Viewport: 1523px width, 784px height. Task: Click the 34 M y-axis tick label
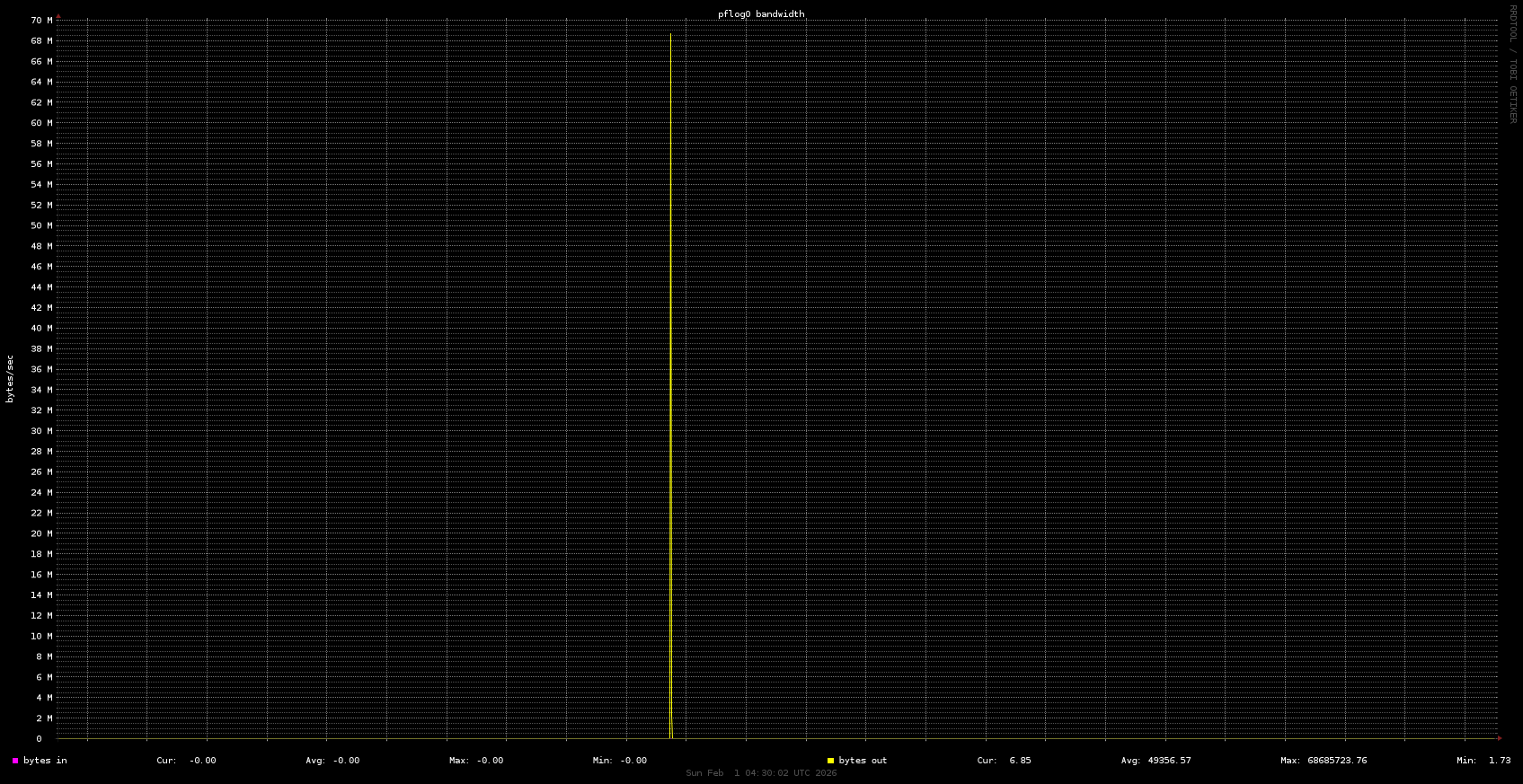(41, 390)
